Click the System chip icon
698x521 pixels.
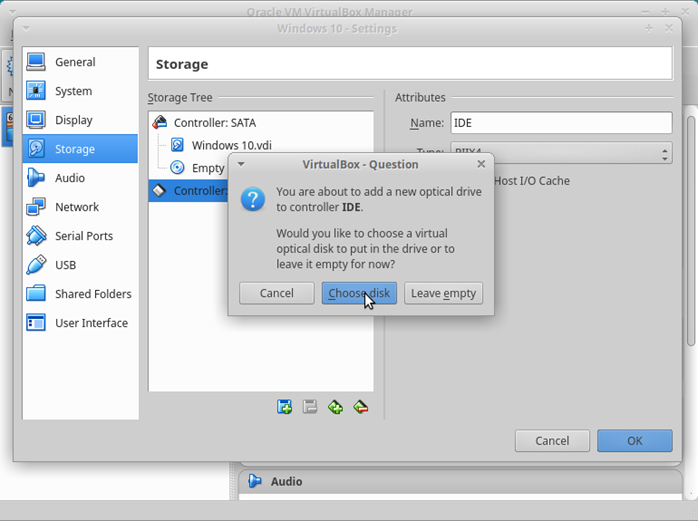(x=36, y=90)
